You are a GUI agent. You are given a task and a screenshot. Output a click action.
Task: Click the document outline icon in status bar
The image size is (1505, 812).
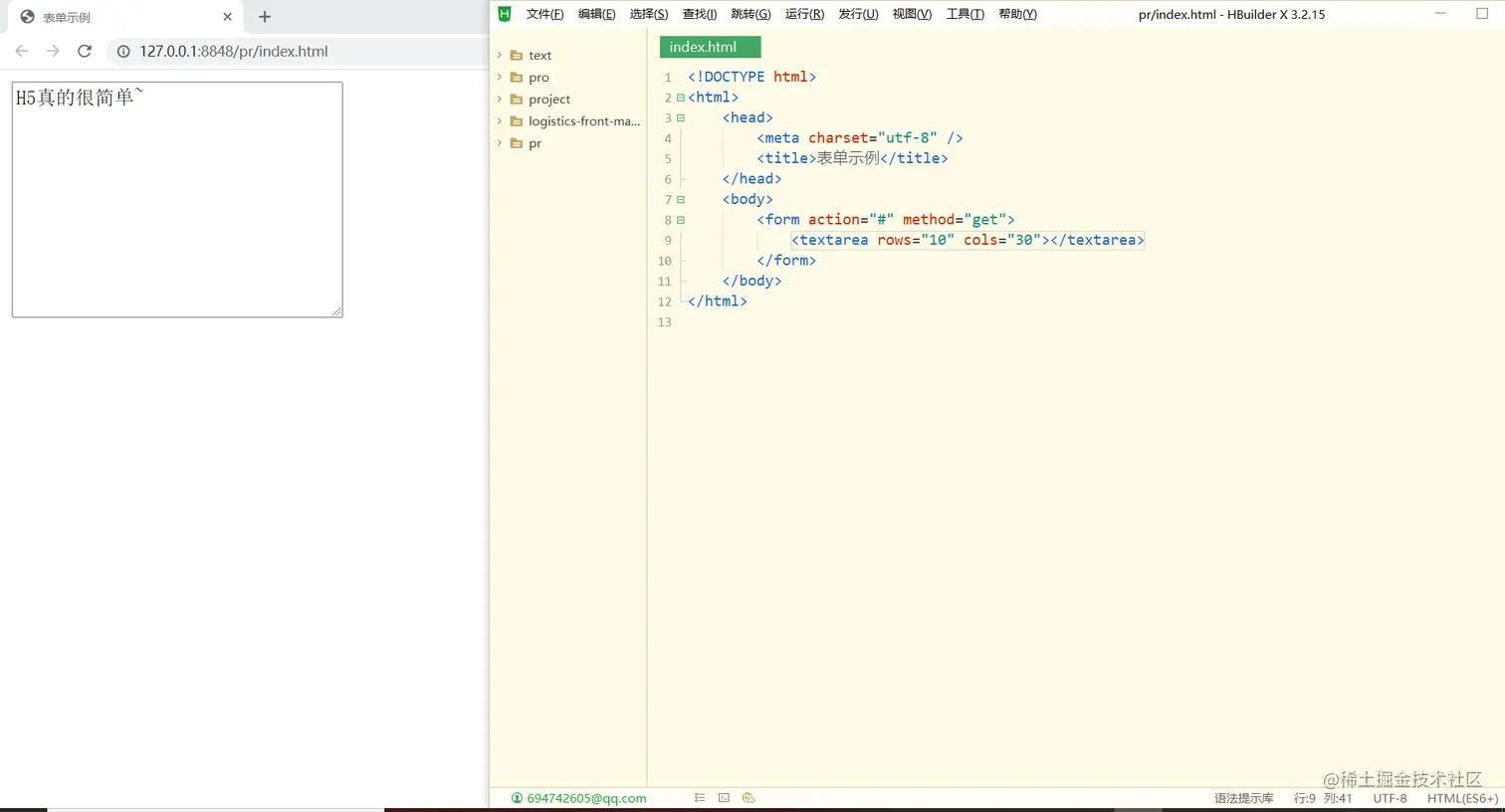pos(700,798)
